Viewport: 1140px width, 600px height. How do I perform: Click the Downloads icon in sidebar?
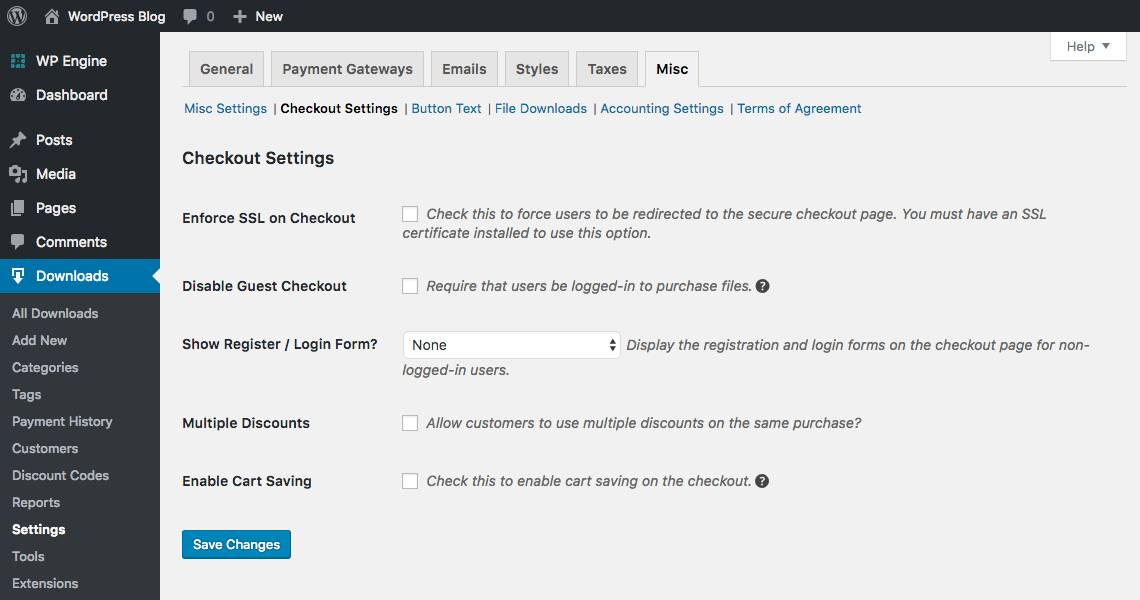point(18,276)
